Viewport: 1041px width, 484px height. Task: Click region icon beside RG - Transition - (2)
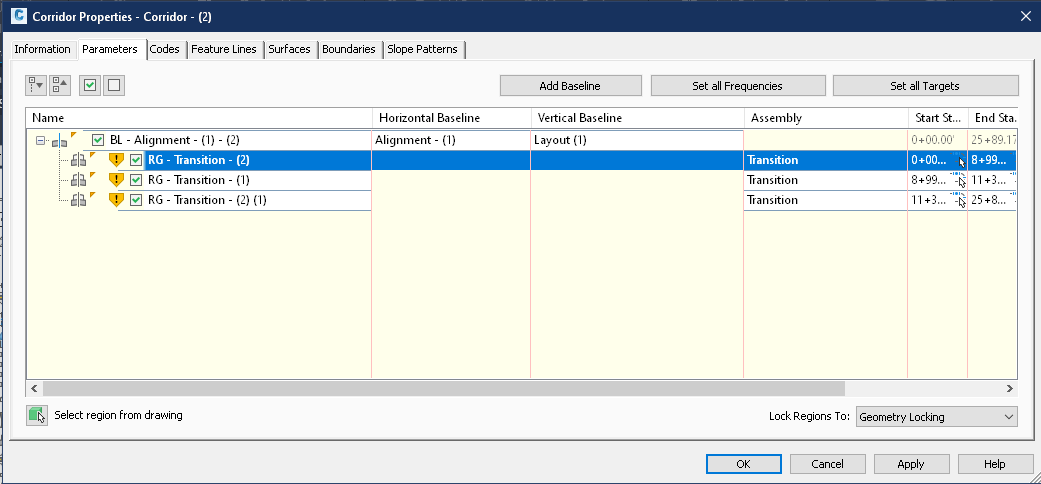(x=79, y=160)
